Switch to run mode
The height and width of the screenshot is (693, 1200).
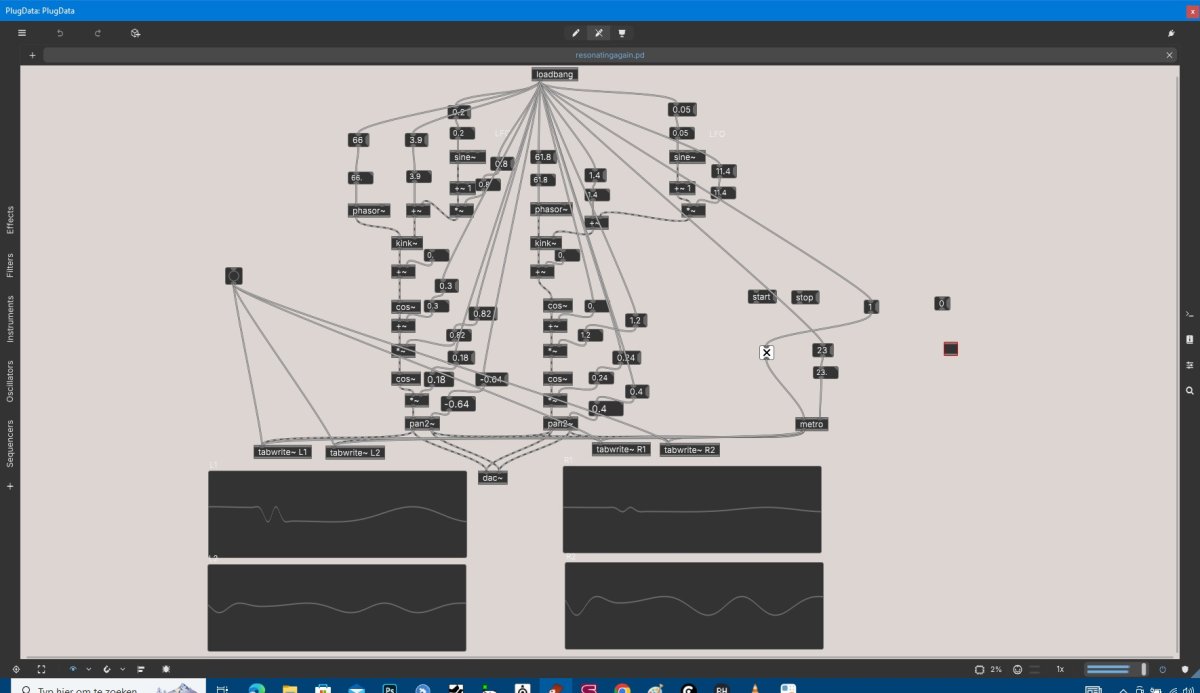click(x=599, y=33)
